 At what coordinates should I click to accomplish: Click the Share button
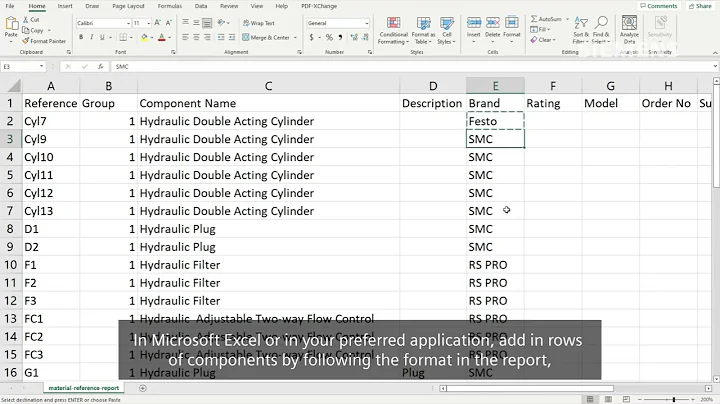(700, 6)
